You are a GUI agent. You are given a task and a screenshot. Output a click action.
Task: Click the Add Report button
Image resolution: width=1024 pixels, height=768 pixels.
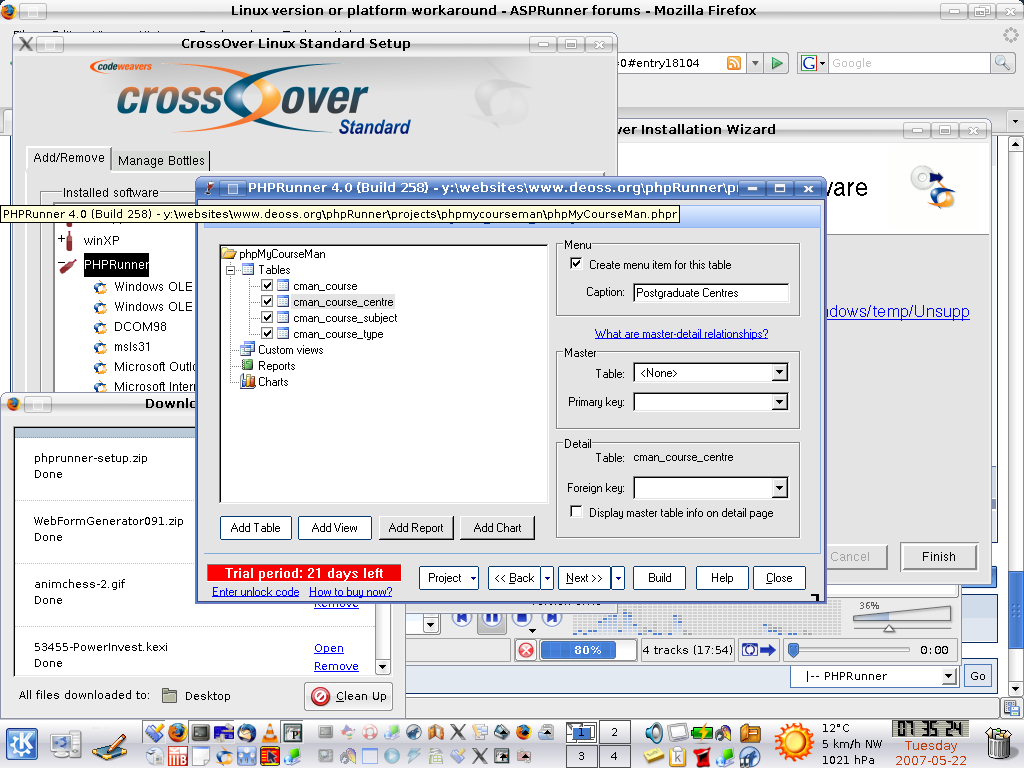tap(416, 528)
